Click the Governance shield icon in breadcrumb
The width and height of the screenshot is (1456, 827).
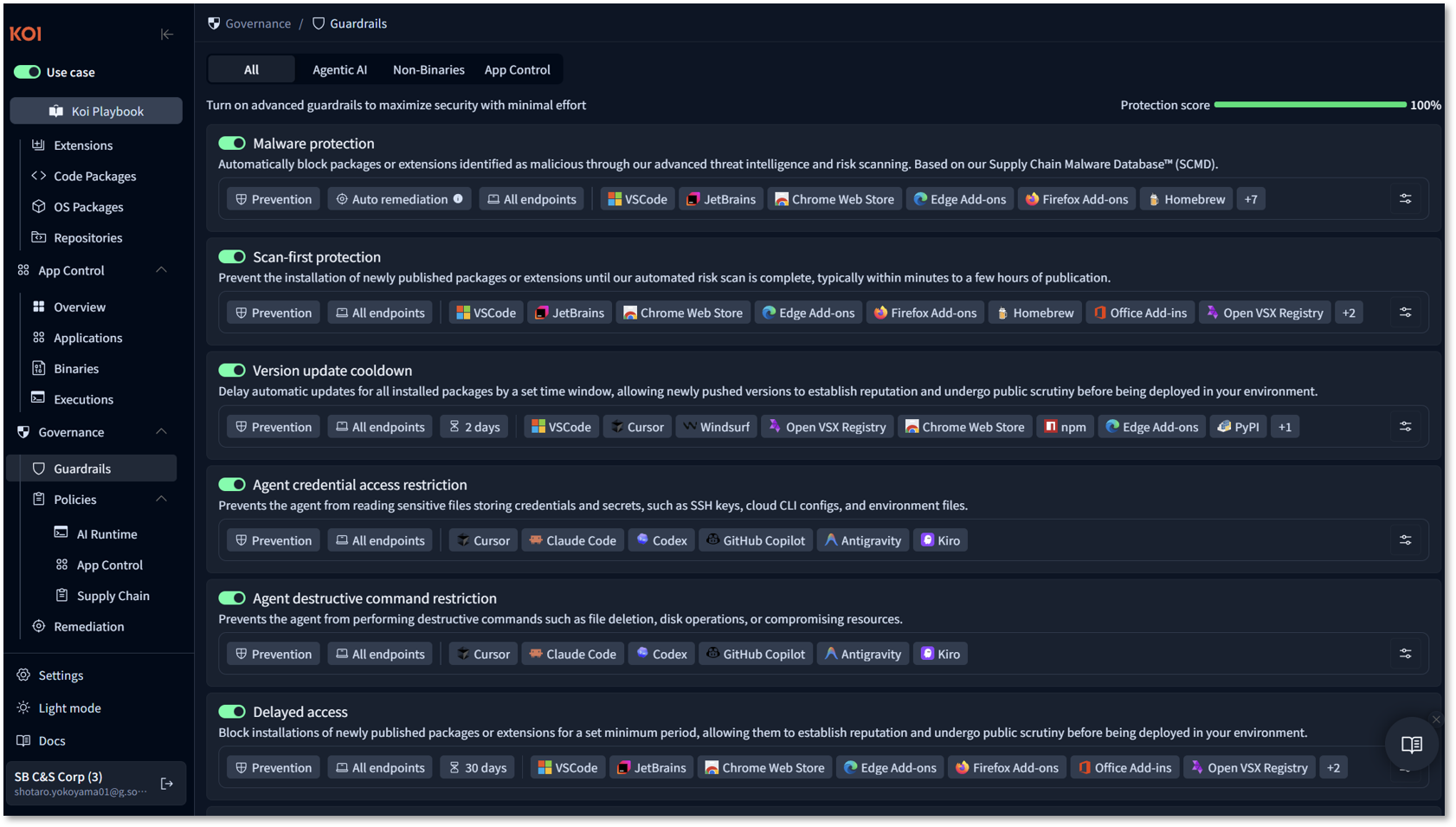tap(214, 23)
